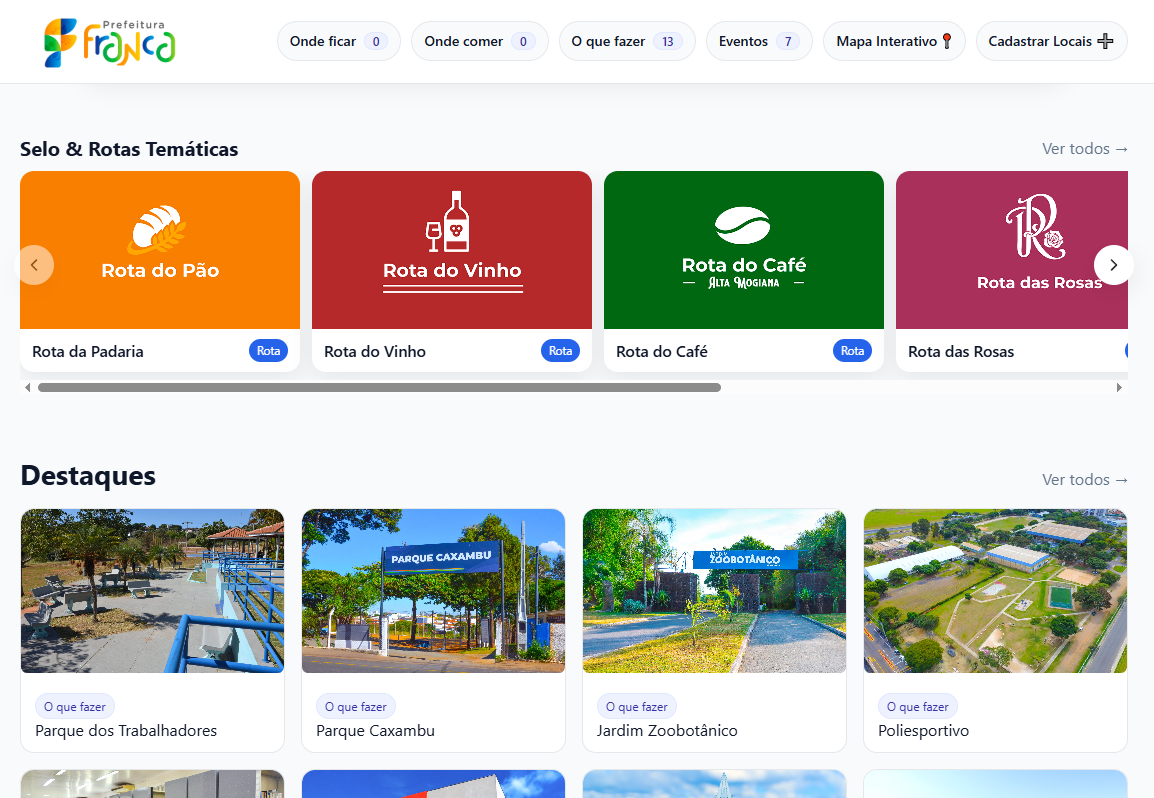Go to the Eventos section
Screen dimensions: 1154x798
pos(758,42)
